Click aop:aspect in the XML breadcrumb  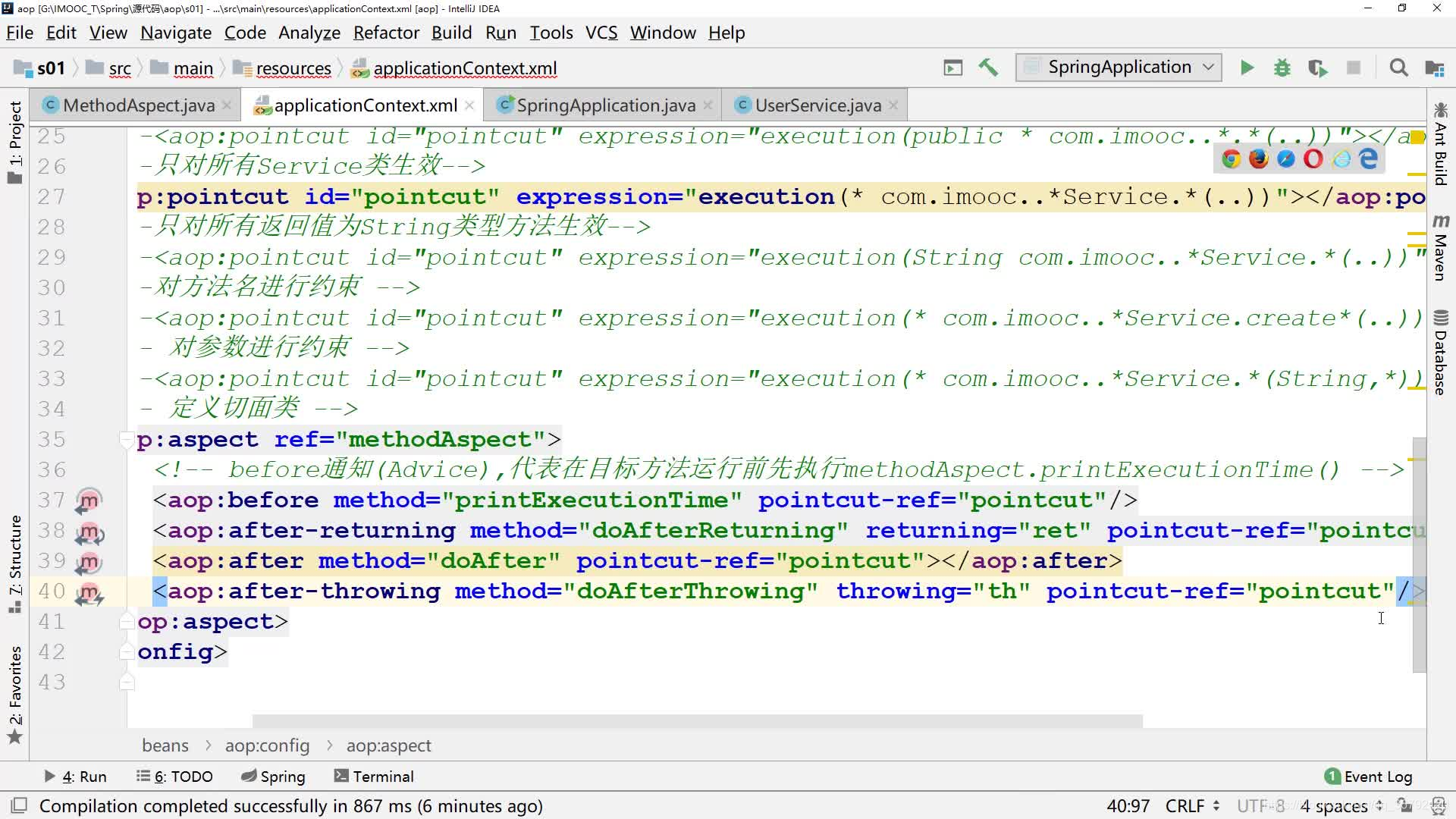click(x=388, y=745)
